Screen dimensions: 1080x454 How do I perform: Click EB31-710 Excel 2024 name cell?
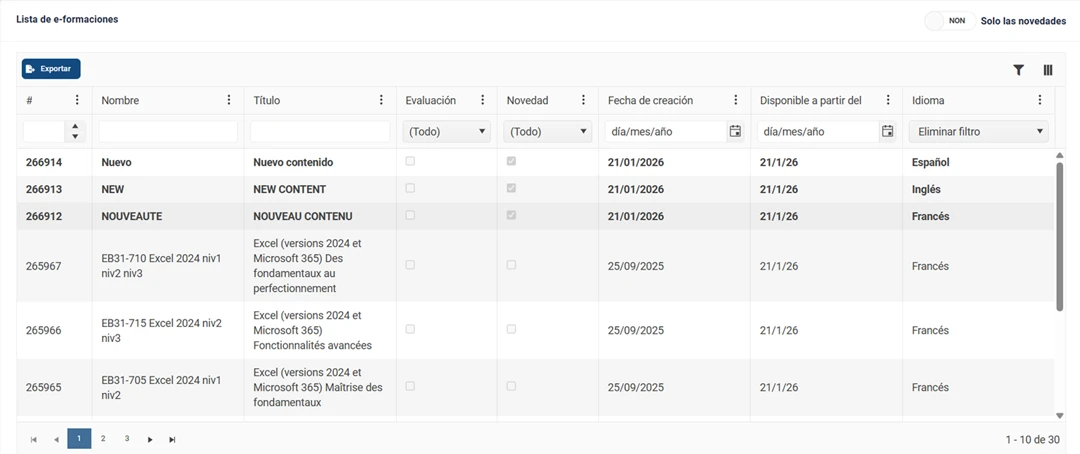166,265
